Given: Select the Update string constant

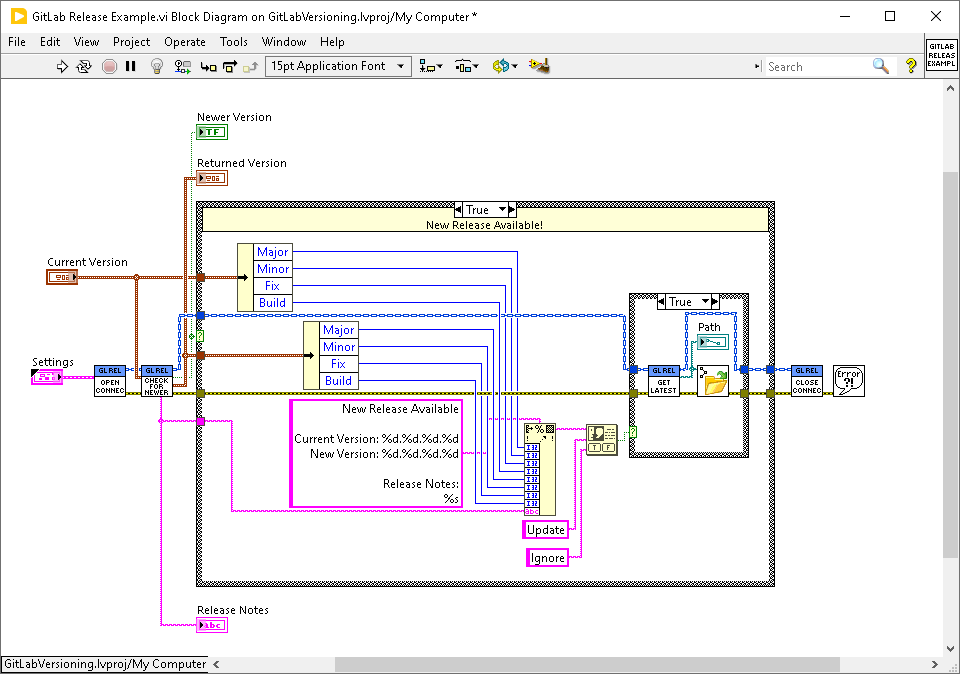Looking at the screenshot, I should point(546,530).
